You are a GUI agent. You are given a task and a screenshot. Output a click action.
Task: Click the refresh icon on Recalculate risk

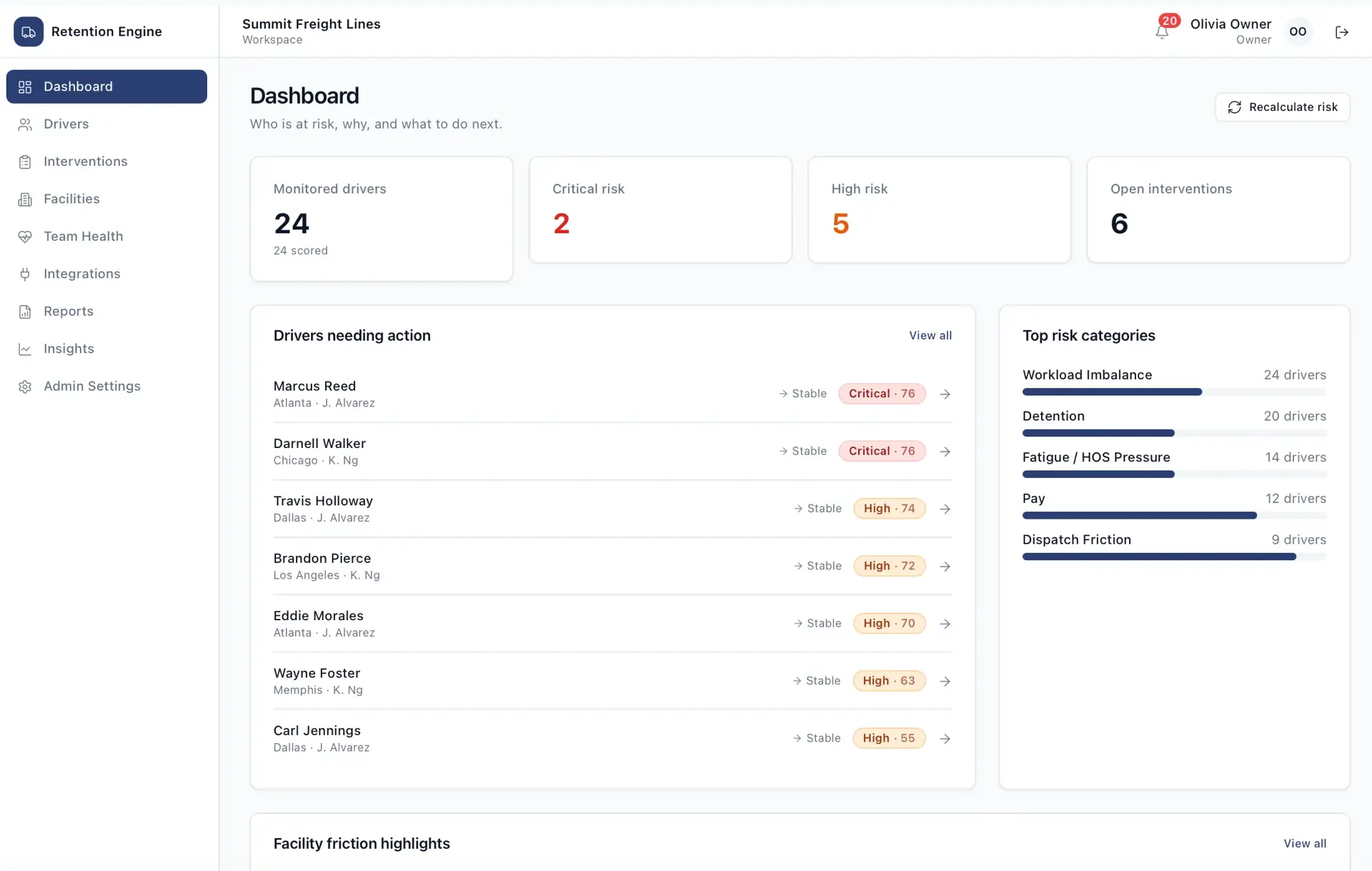click(1234, 107)
